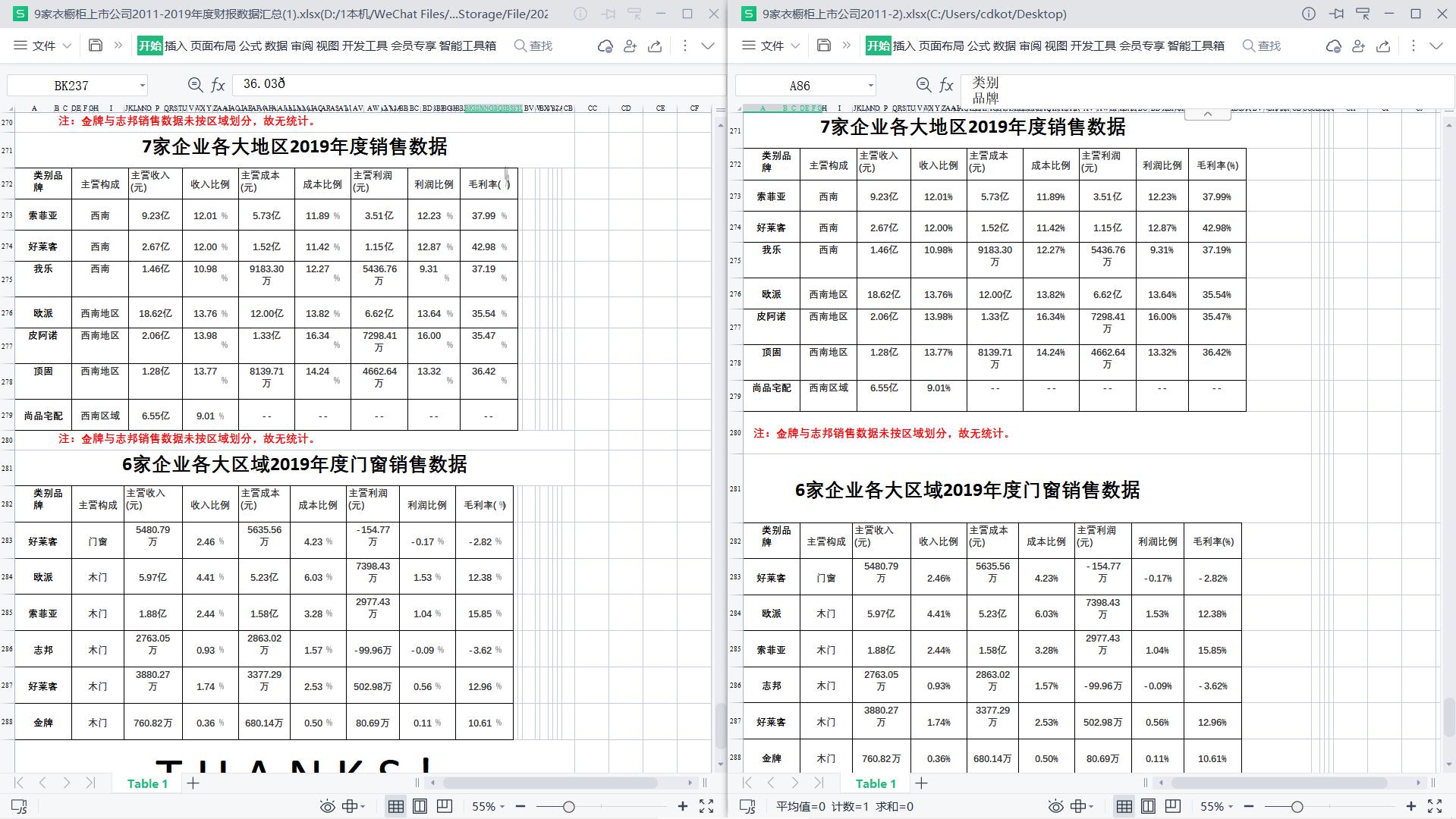Open Name Box dropdown showing BK237

tap(142, 86)
